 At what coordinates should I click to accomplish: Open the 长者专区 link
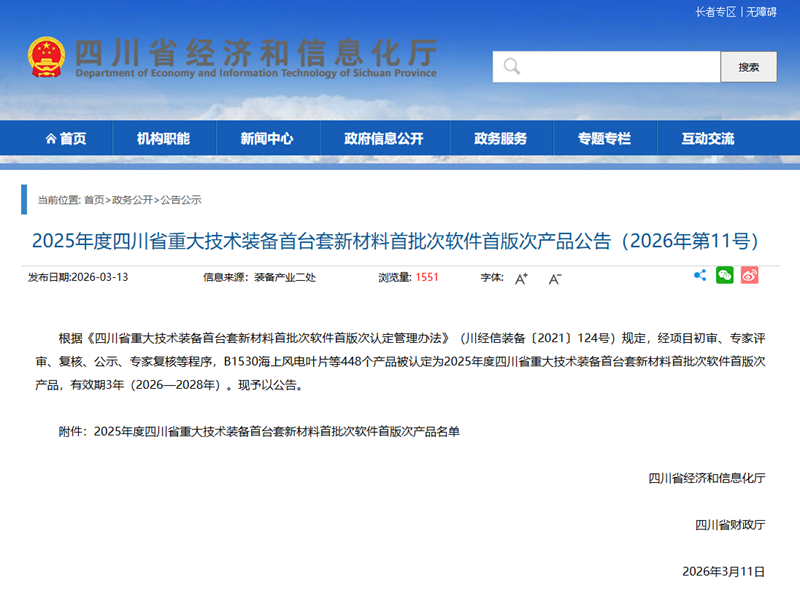(x=715, y=12)
